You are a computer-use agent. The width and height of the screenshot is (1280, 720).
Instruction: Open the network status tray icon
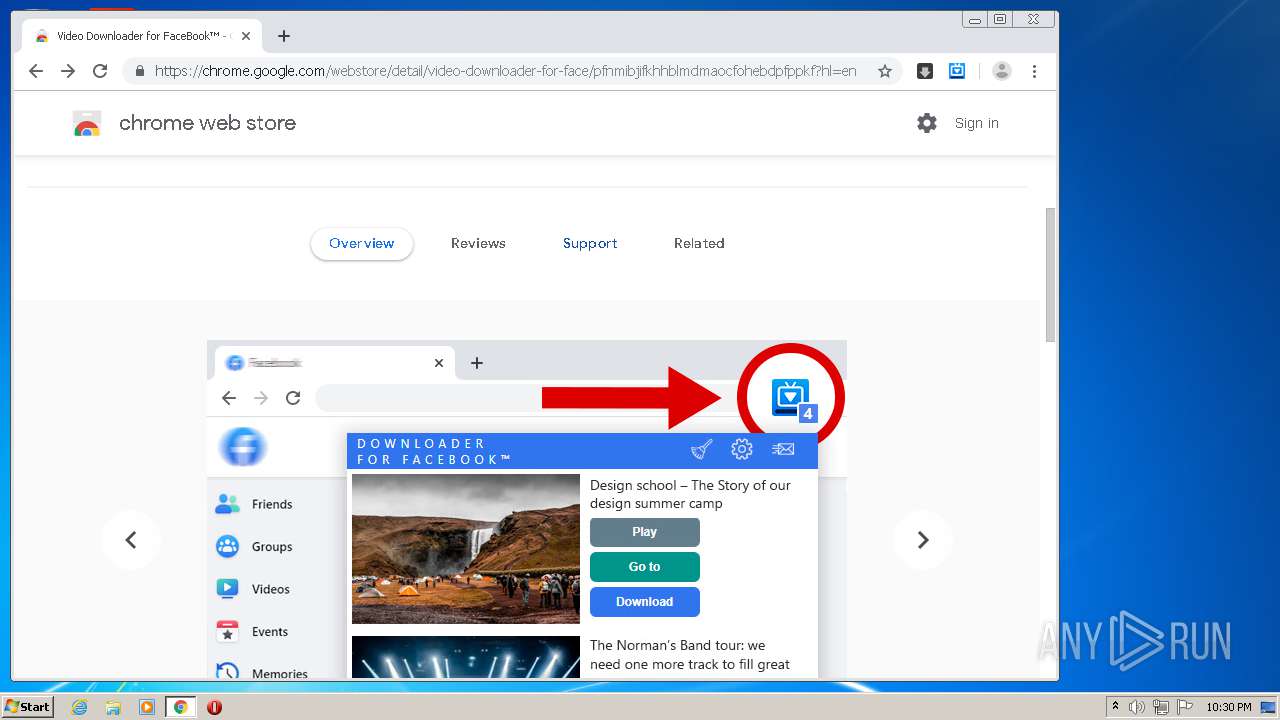coord(1161,707)
